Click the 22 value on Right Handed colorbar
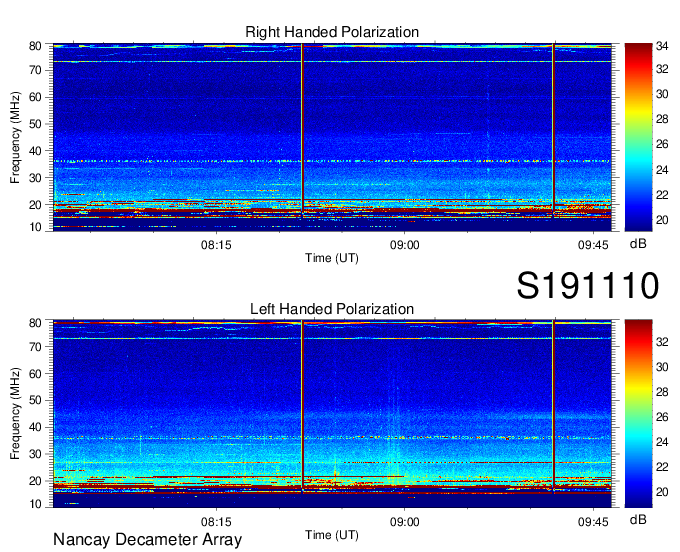Image resolution: width=680 pixels, height=552 pixels. (x=662, y=195)
